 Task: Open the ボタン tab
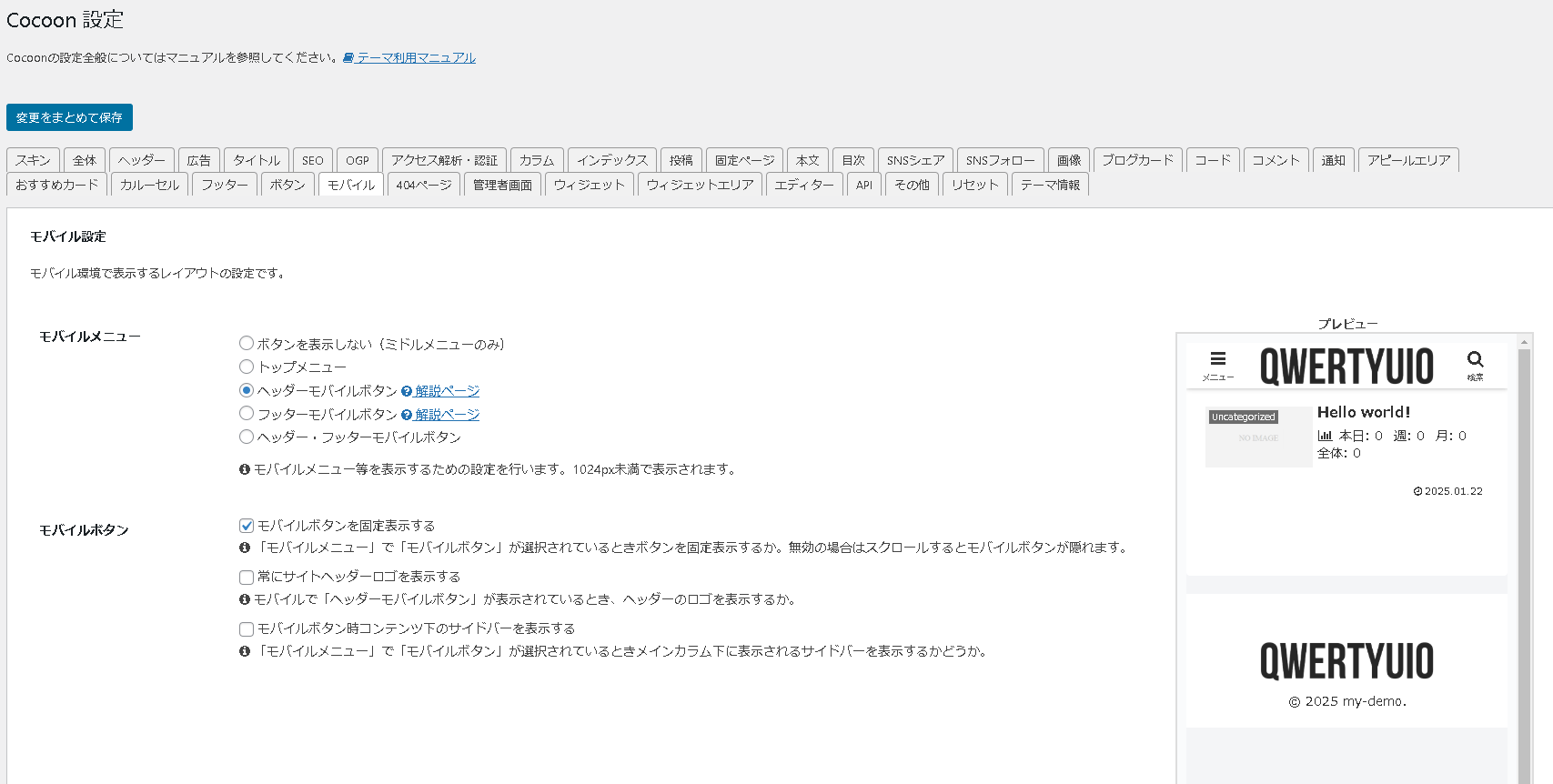[x=287, y=185]
